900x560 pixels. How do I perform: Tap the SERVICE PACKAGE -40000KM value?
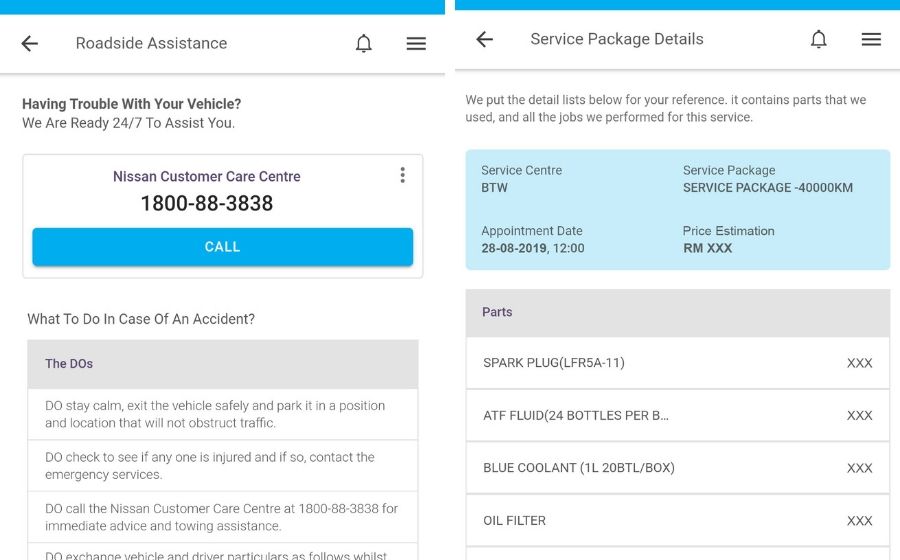pos(767,188)
